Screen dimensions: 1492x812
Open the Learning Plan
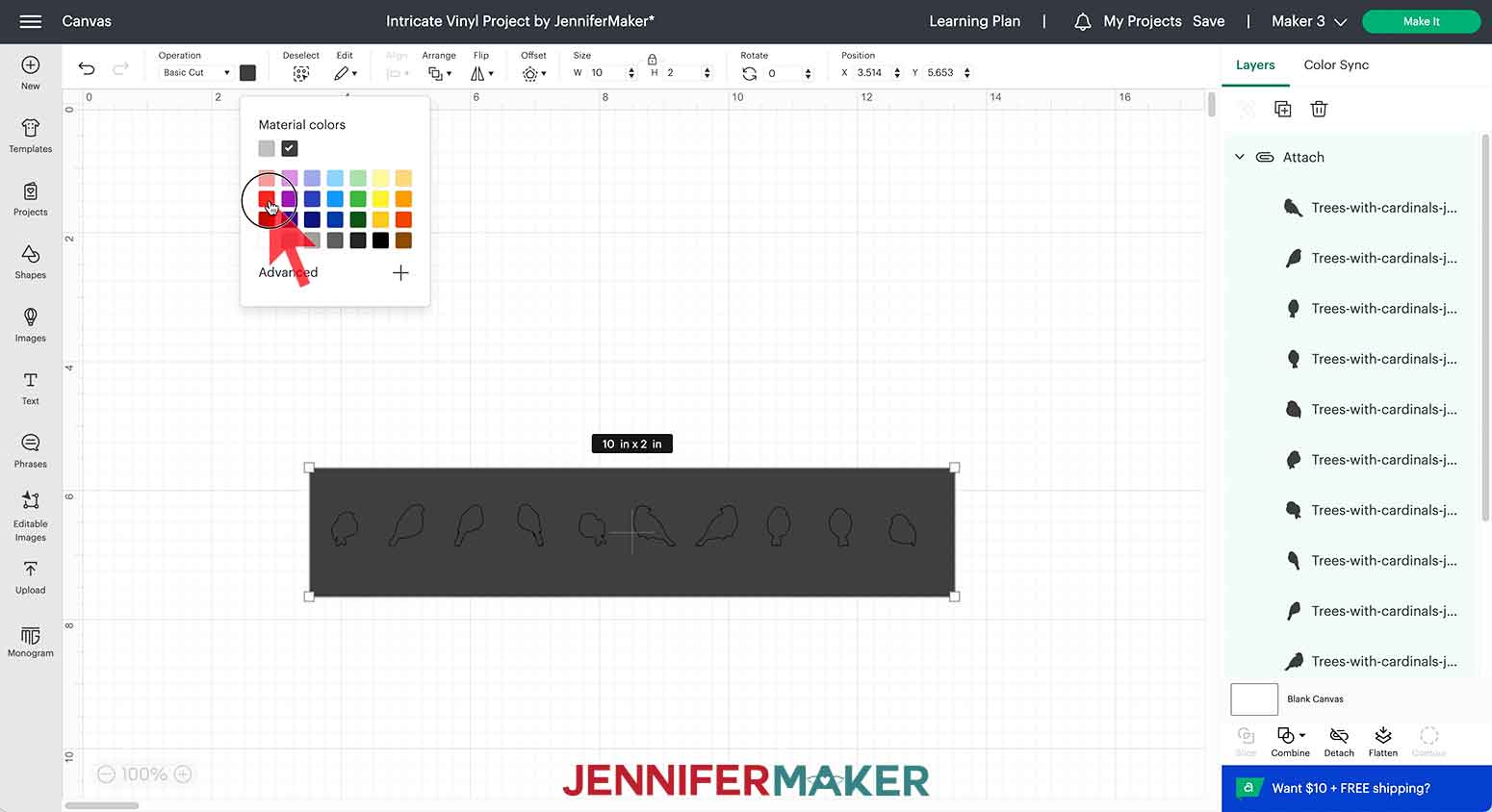pyautogui.click(x=974, y=21)
